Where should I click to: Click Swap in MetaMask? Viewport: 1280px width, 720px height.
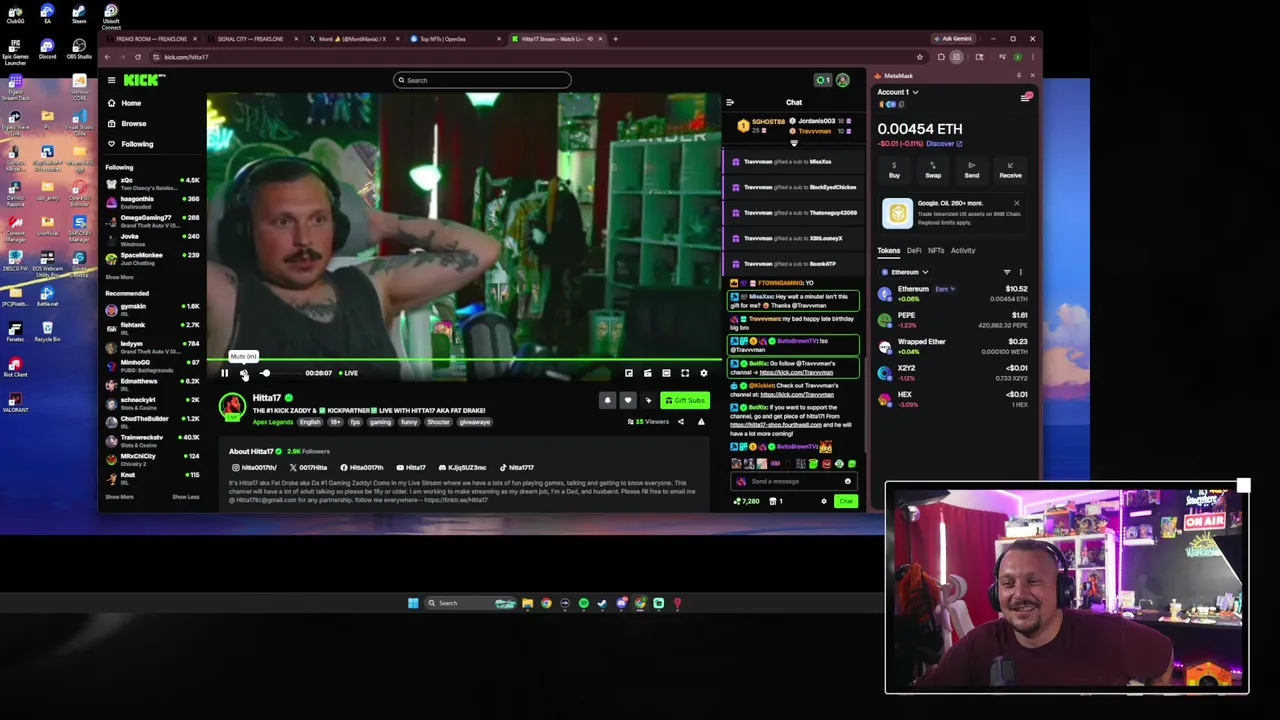click(933, 170)
